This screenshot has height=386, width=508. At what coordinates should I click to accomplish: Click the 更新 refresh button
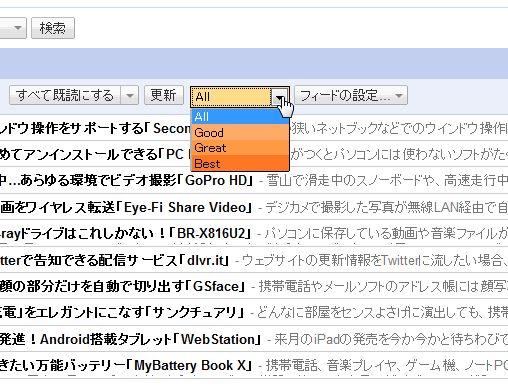(164, 95)
